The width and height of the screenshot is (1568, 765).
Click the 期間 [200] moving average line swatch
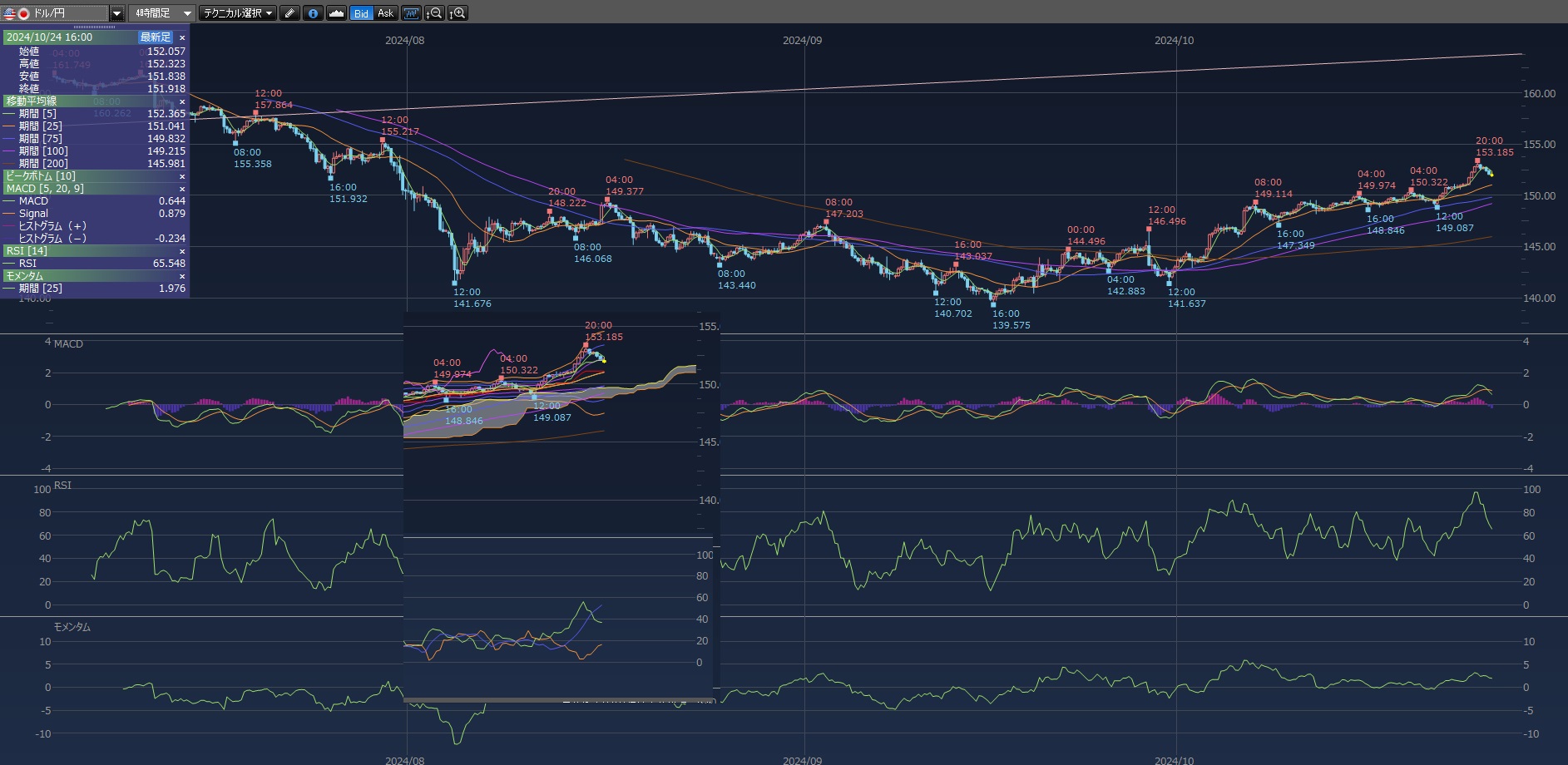point(9,164)
